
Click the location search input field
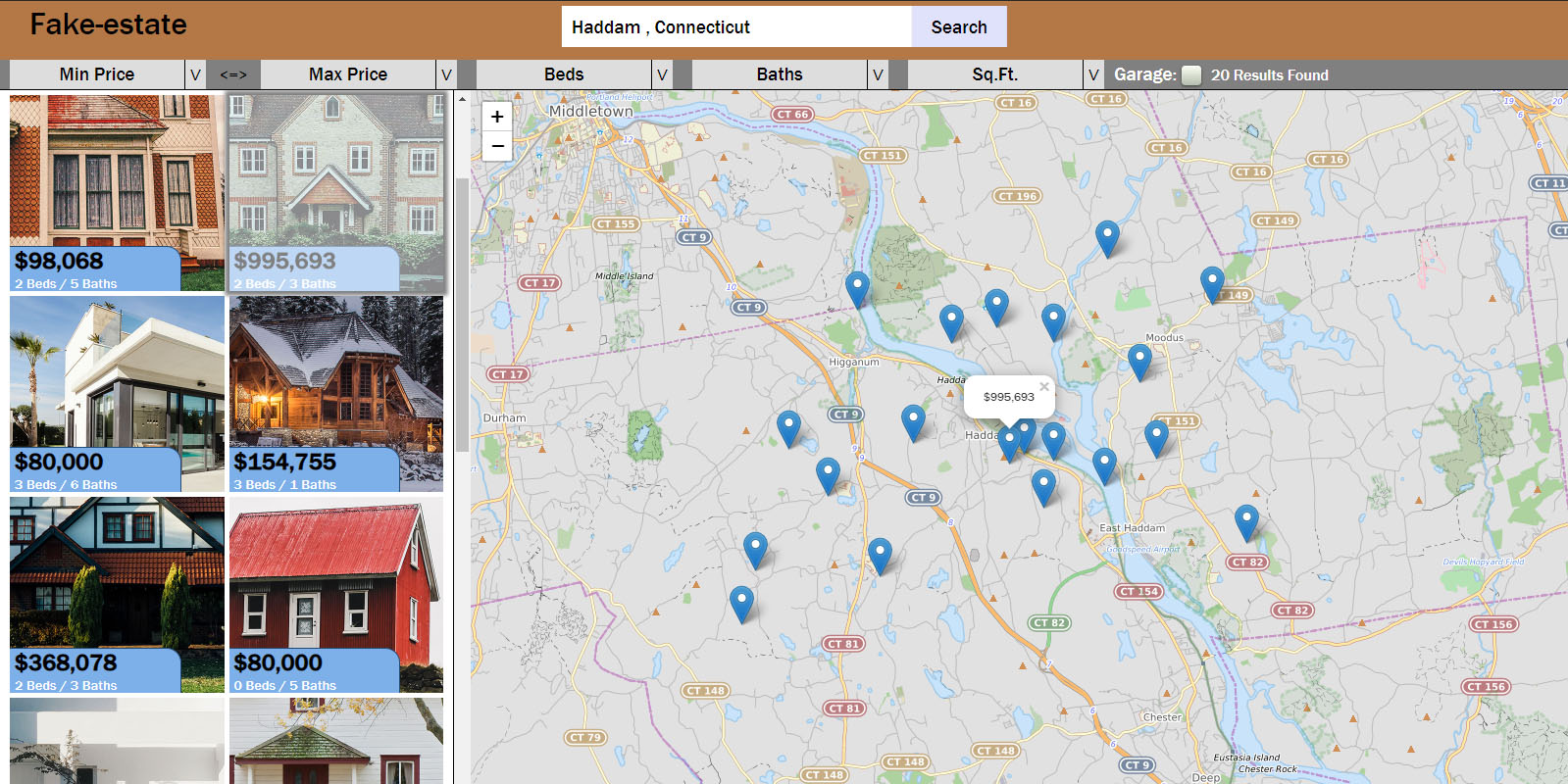pyautogui.click(x=736, y=27)
